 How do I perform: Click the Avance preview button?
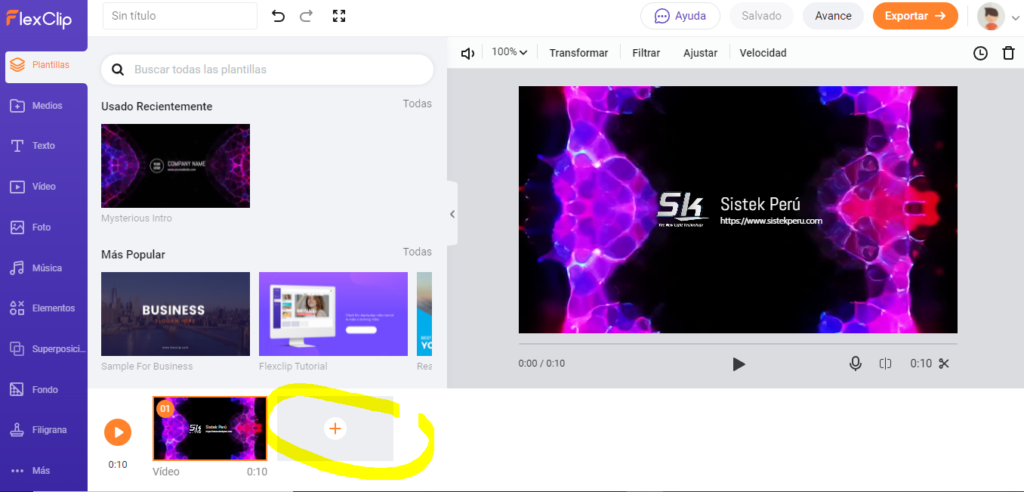point(833,16)
